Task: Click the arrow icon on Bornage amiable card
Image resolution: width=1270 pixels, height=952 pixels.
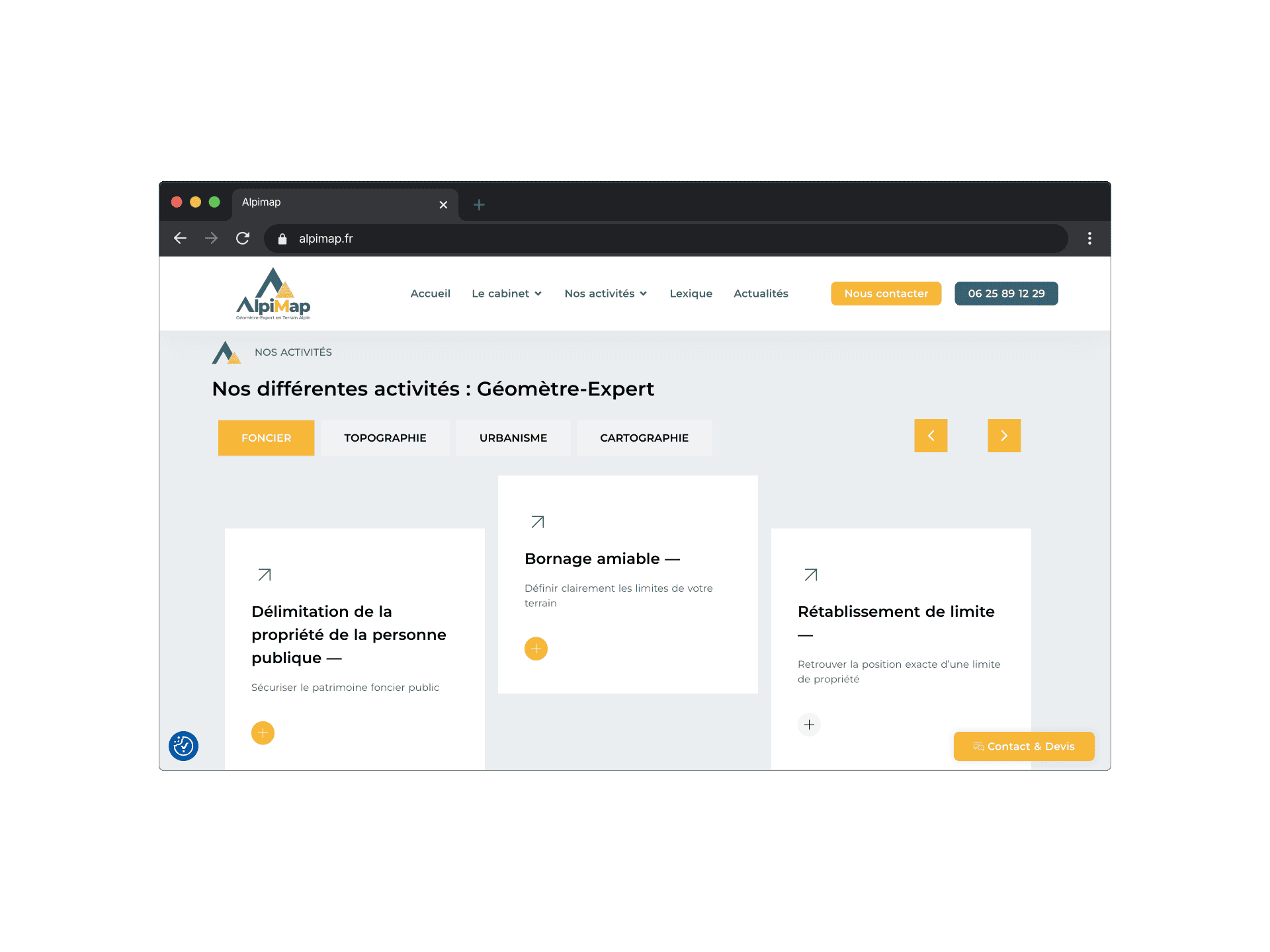Action: coord(538,522)
